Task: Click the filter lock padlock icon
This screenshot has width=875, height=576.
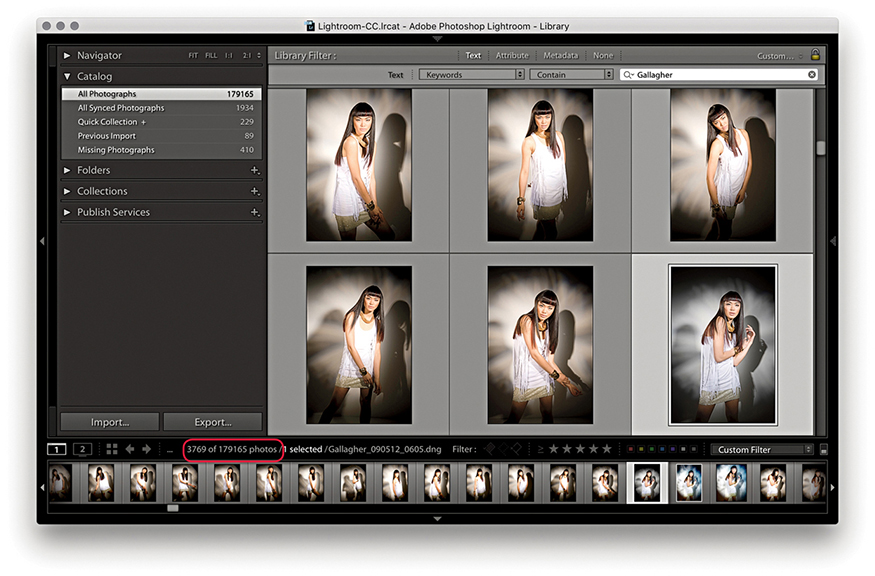Action: click(815, 56)
